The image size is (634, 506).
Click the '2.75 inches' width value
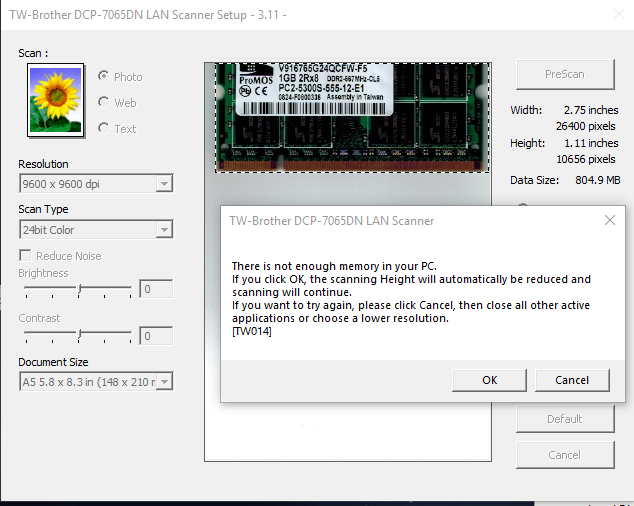click(591, 110)
